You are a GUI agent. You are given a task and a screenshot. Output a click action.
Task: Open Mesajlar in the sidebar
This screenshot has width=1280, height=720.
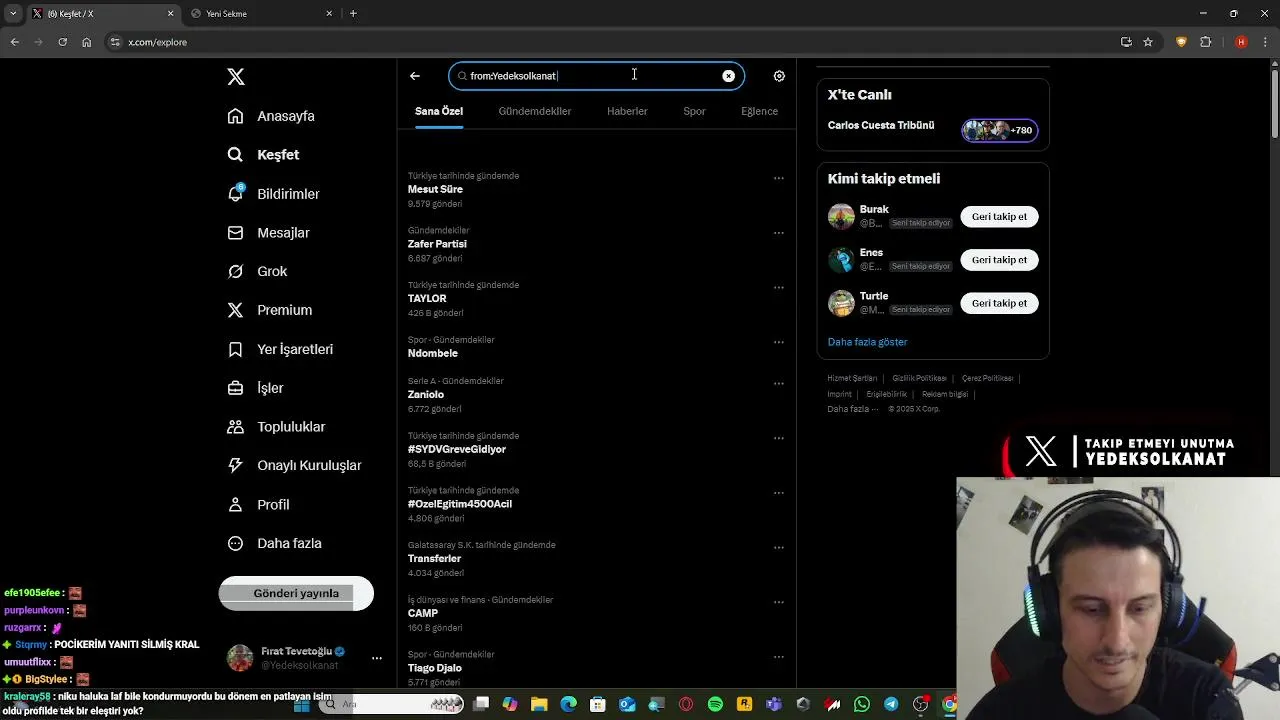tap(268, 233)
